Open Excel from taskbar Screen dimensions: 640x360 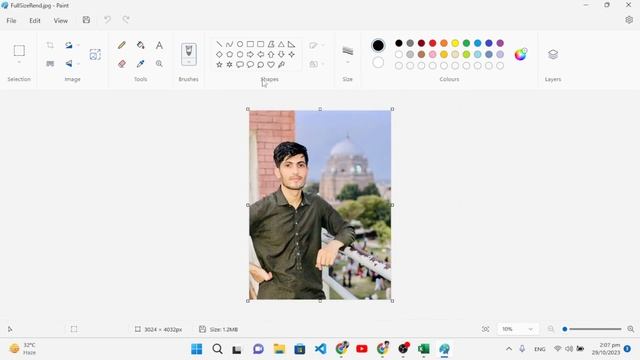coord(424,349)
